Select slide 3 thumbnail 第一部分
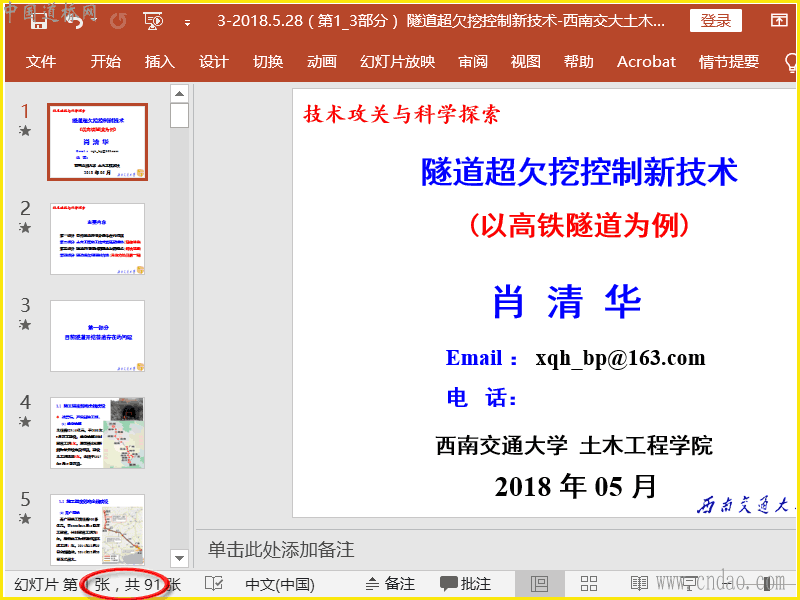Image resolution: width=800 pixels, height=600 pixels. [97, 336]
